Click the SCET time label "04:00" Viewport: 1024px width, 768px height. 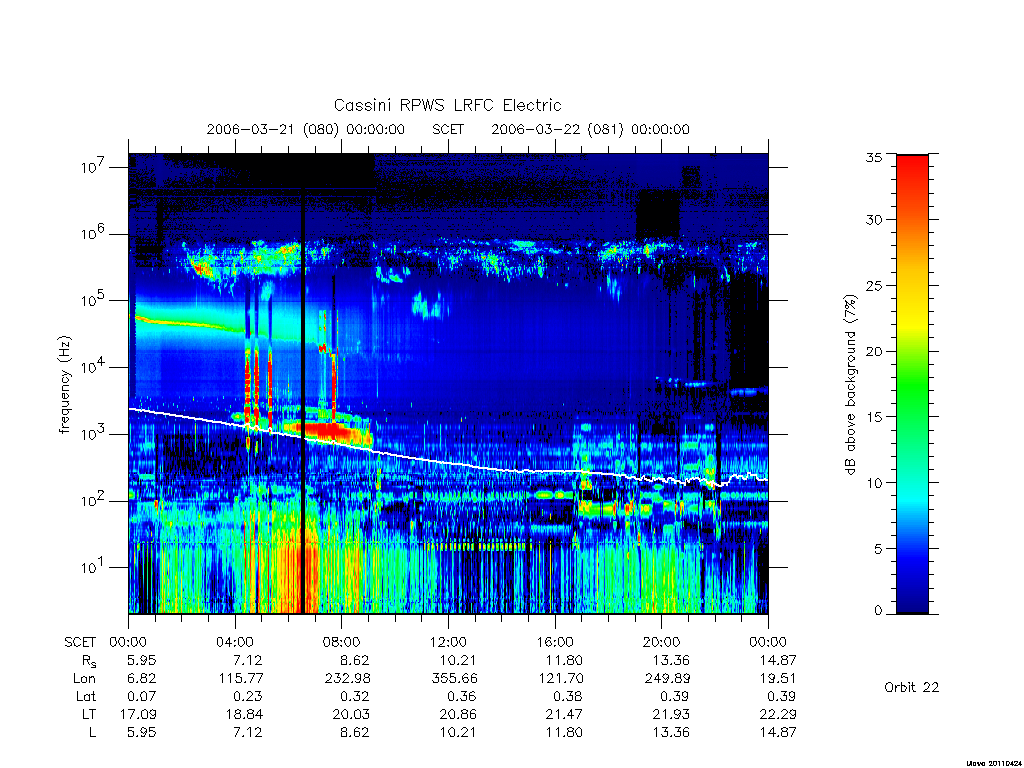tap(234, 642)
